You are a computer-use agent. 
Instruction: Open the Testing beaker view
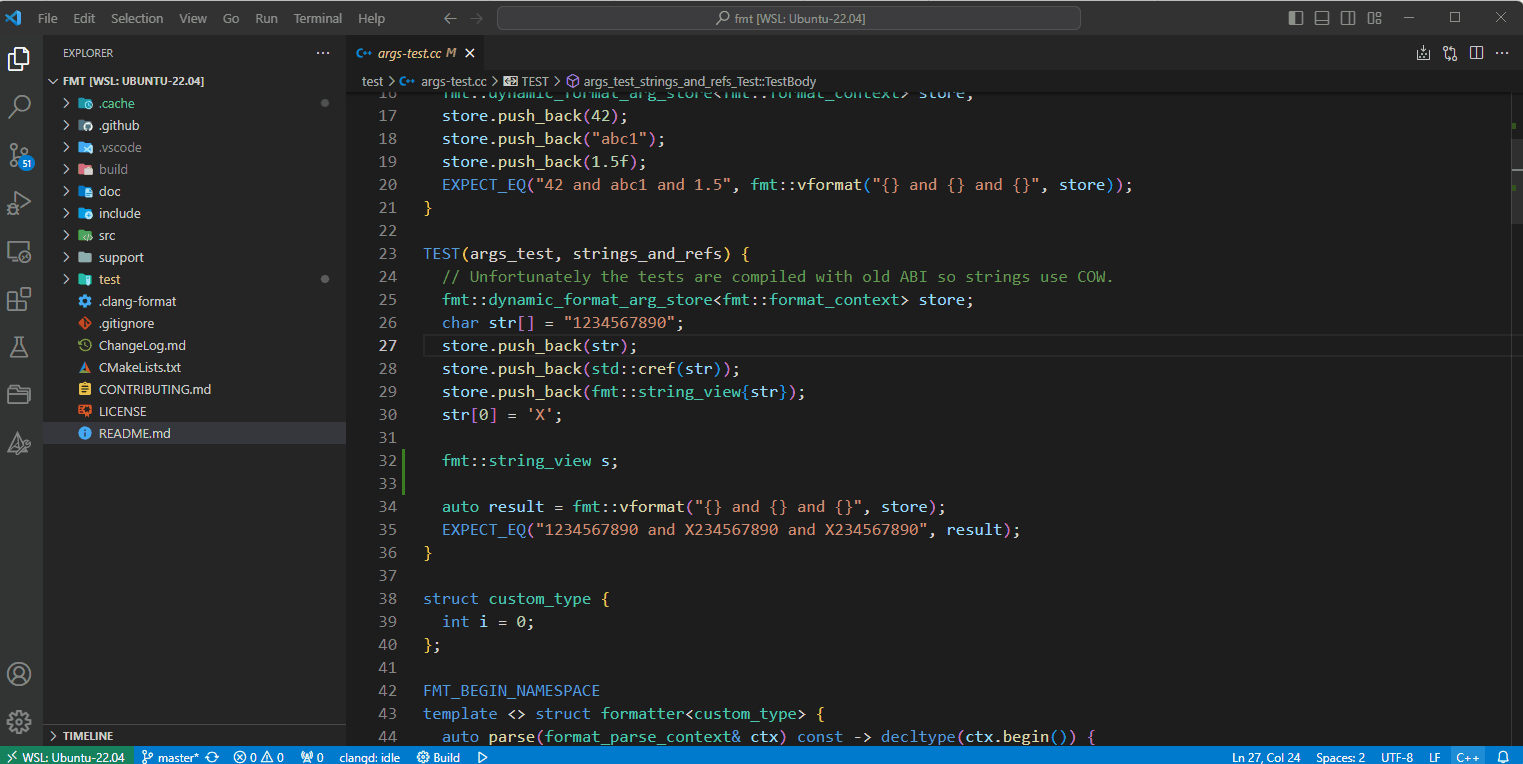point(19,347)
